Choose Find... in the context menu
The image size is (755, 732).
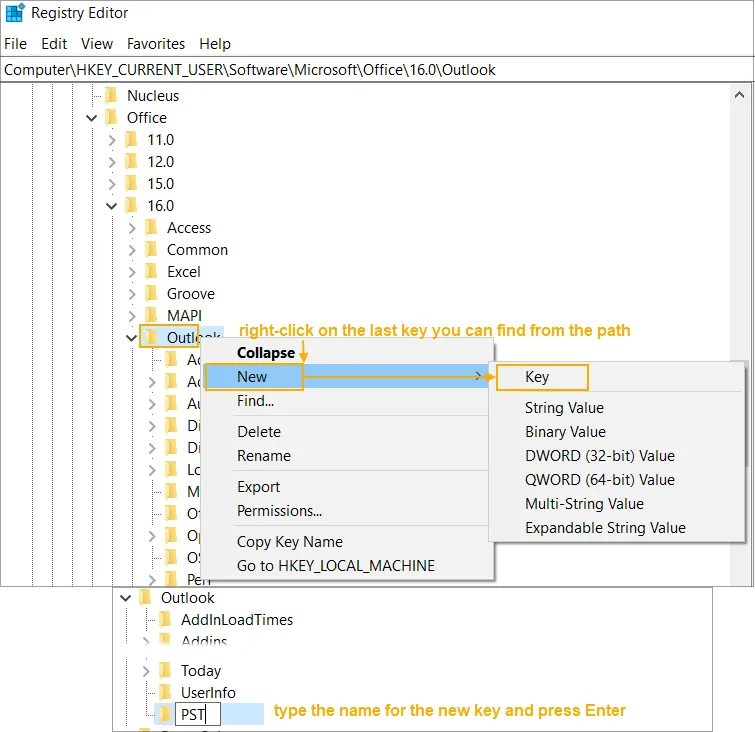(349, 401)
